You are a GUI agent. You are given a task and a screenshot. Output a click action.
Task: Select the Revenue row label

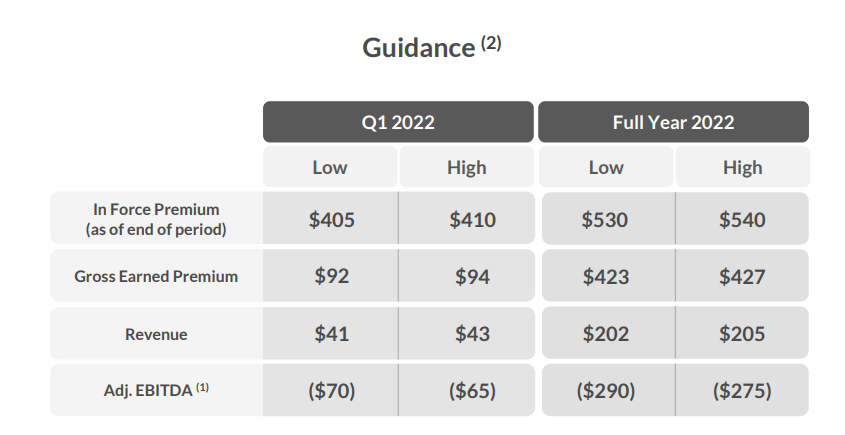156,334
